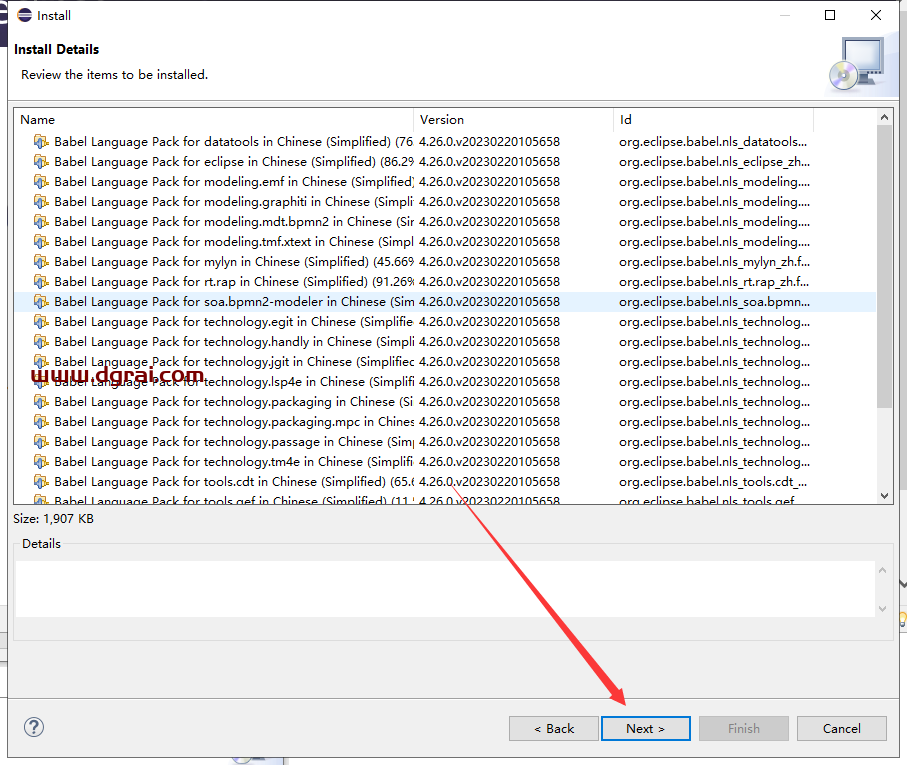Image resolution: width=907 pixels, height=765 pixels.
Task: Click the Size: 1,907 KB label
Action: (53, 519)
